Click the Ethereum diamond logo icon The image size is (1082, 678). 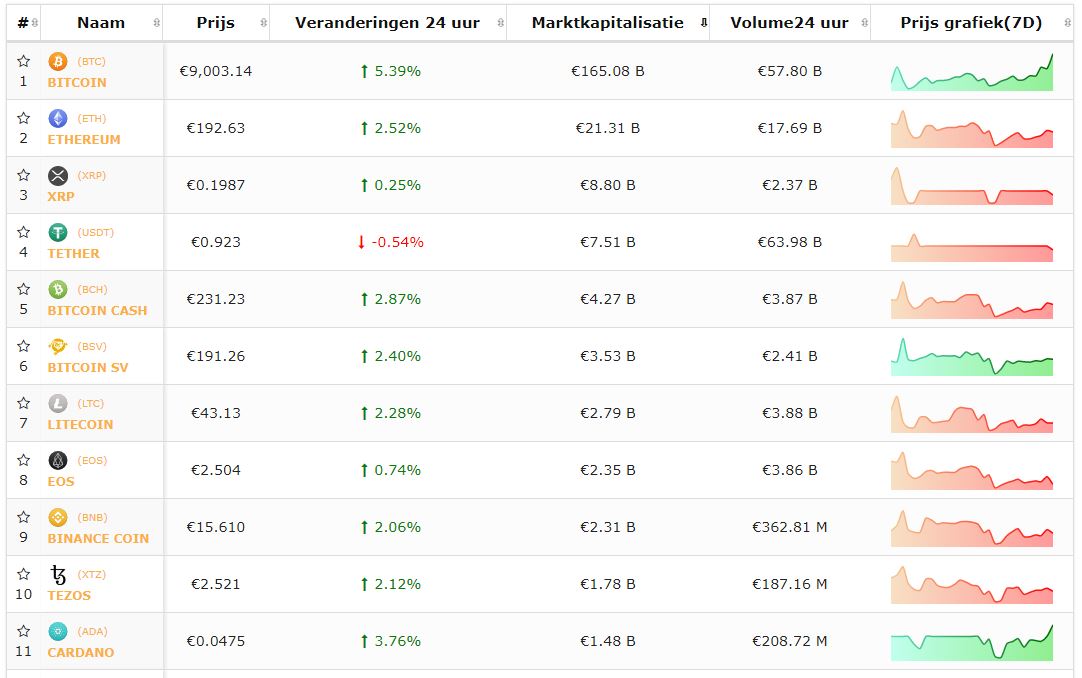click(58, 118)
